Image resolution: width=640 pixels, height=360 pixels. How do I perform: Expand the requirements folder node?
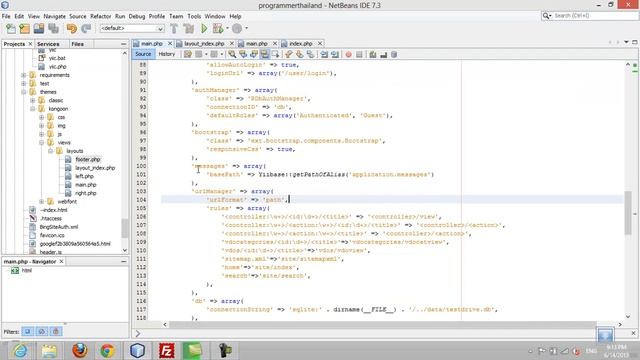pyautogui.click(x=24, y=75)
